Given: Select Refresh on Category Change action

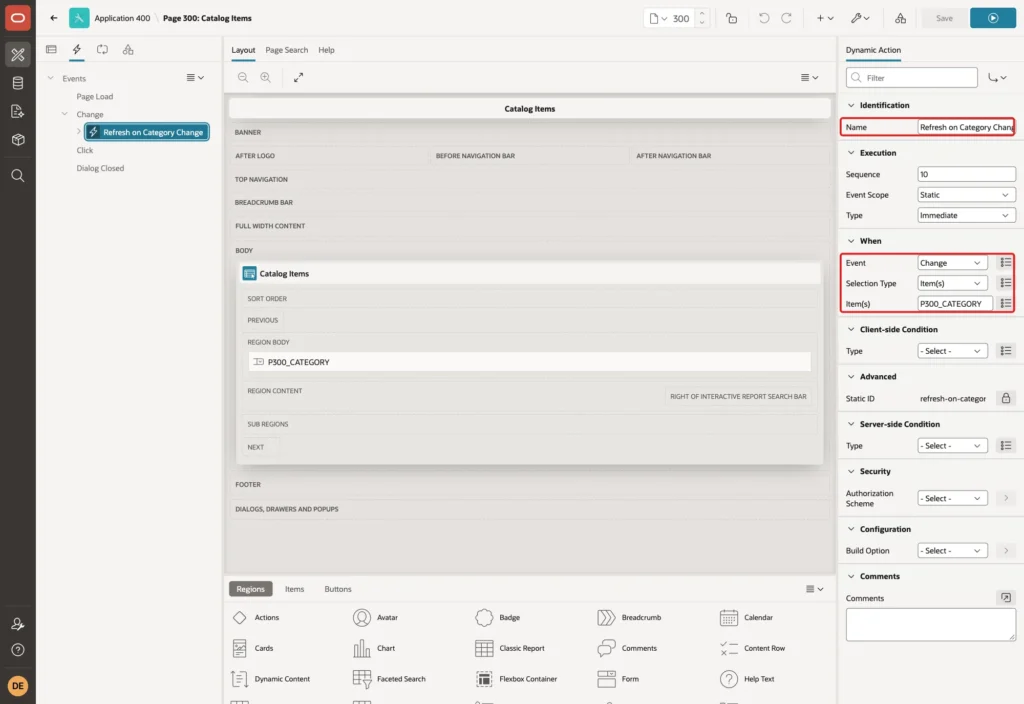Looking at the screenshot, I should tap(147, 132).
